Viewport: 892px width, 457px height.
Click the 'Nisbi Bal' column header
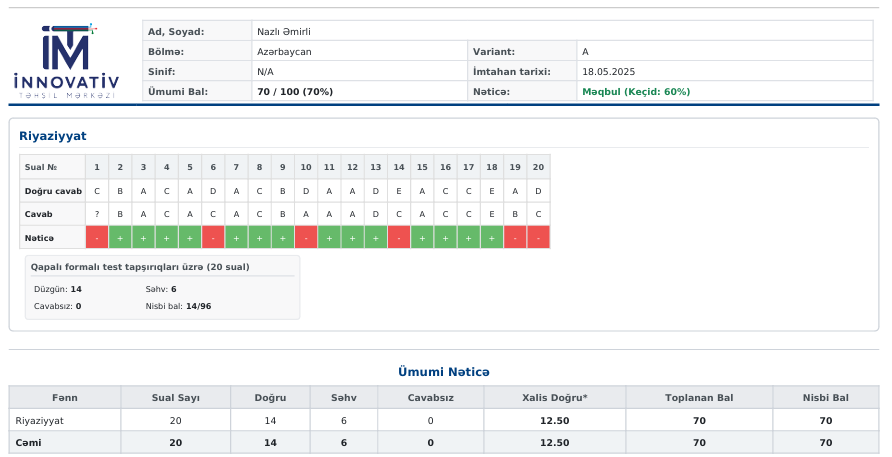825,398
